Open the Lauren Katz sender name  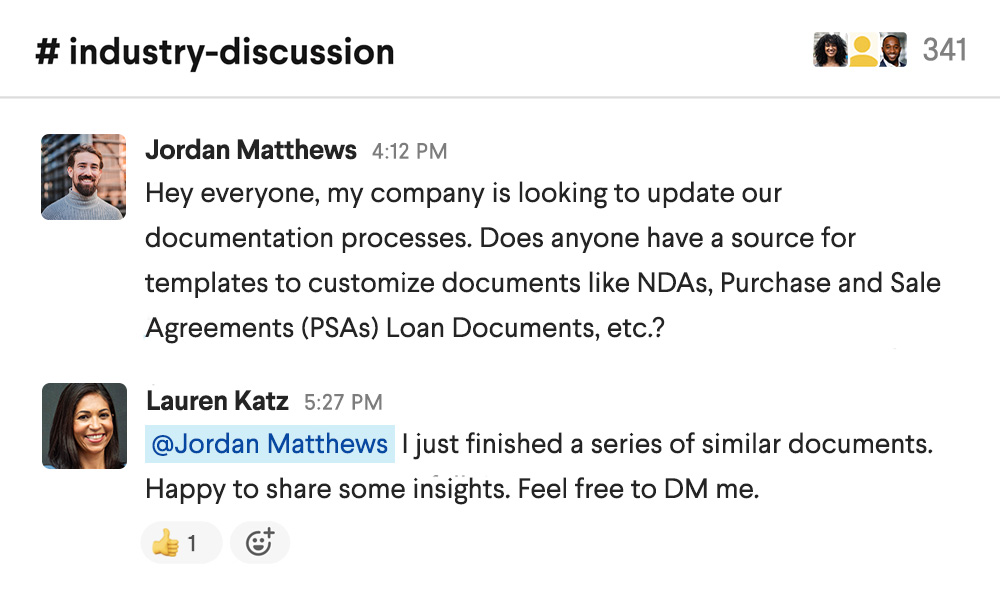click(x=217, y=402)
